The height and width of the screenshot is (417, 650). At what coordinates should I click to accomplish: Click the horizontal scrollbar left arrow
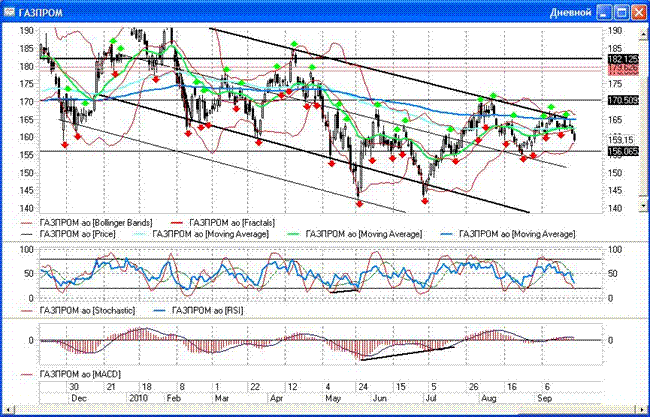point(9,409)
